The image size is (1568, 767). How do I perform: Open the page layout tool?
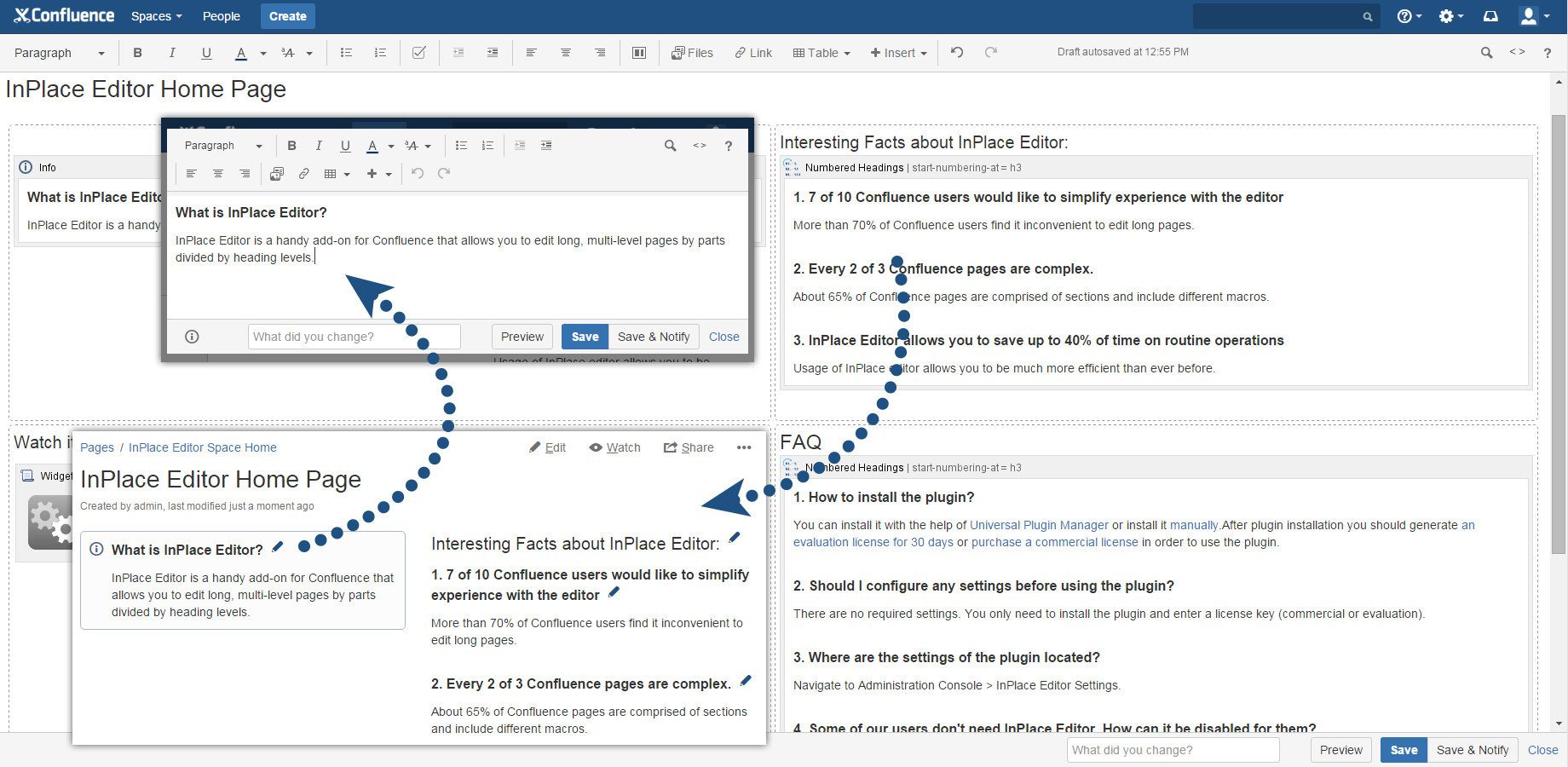tap(638, 53)
